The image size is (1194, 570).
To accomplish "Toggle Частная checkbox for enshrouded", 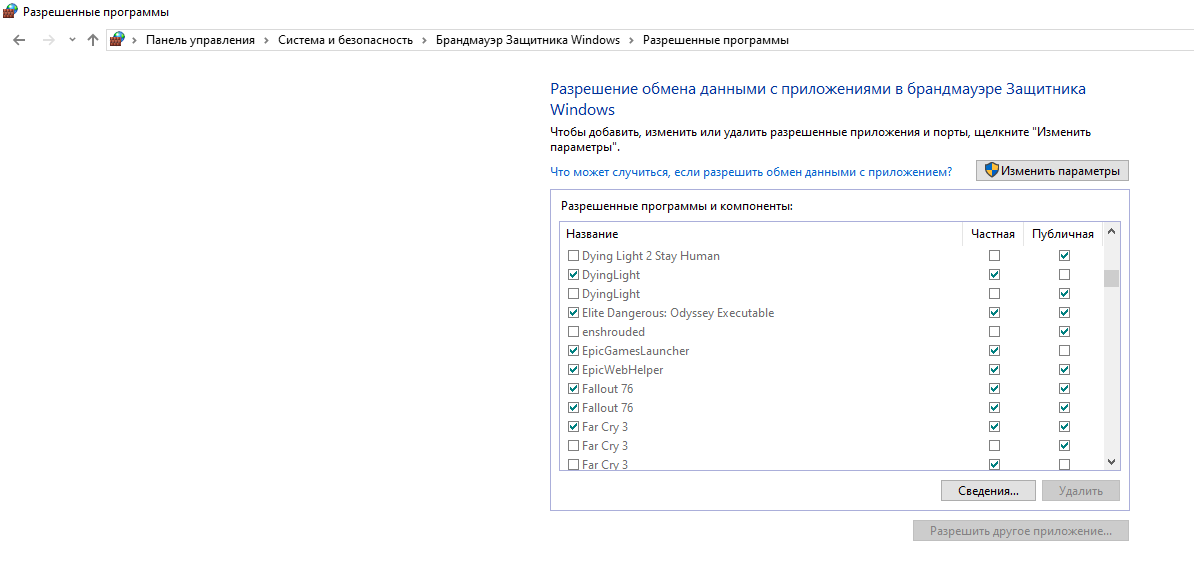I will tap(994, 332).
